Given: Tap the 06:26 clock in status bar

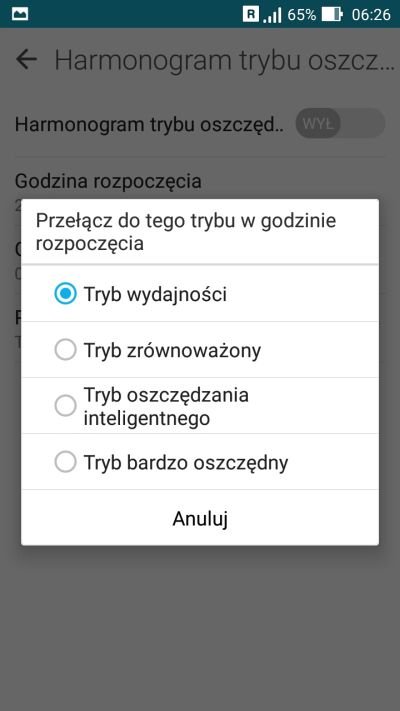Looking at the screenshot, I should [x=371, y=15].
